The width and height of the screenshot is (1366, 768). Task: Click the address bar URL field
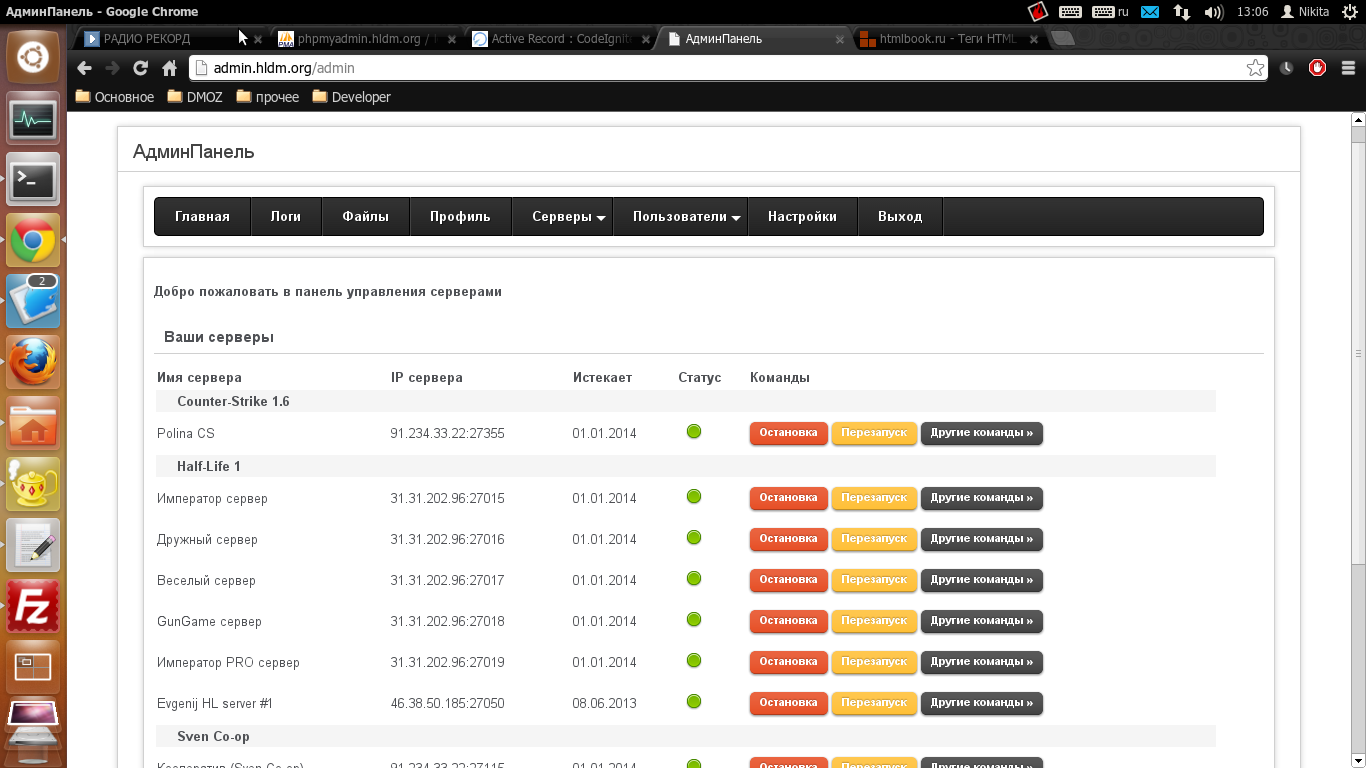[x=700, y=68]
